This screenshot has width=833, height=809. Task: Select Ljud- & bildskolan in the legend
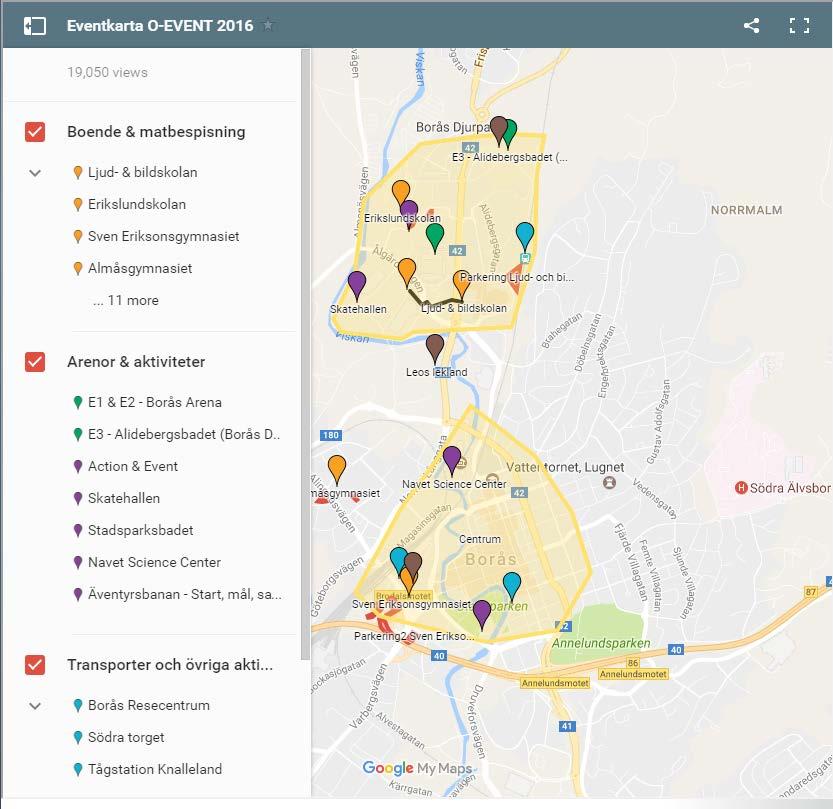(142, 172)
